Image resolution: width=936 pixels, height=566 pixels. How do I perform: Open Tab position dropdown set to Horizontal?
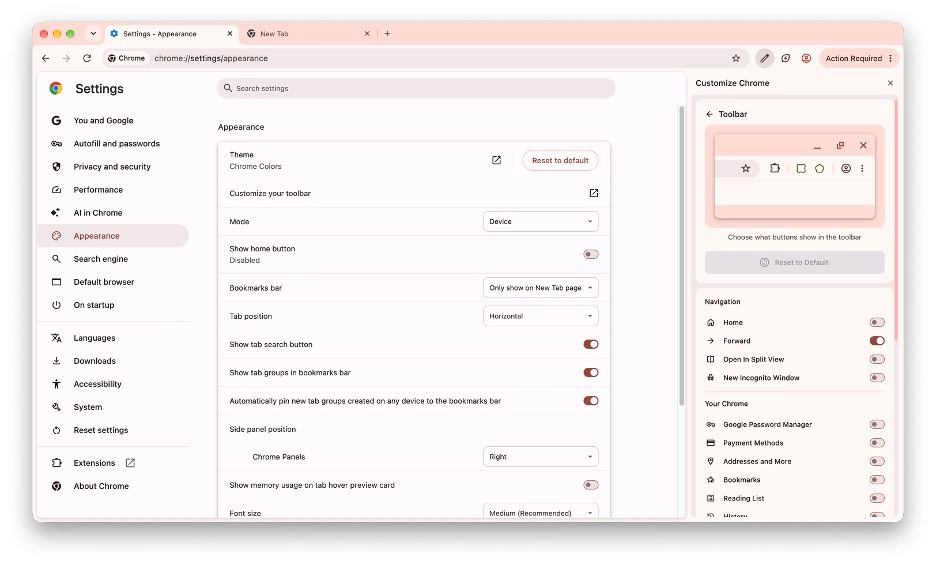coord(540,316)
